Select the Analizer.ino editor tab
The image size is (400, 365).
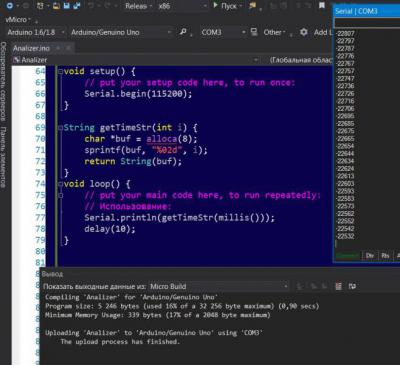pos(31,48)
